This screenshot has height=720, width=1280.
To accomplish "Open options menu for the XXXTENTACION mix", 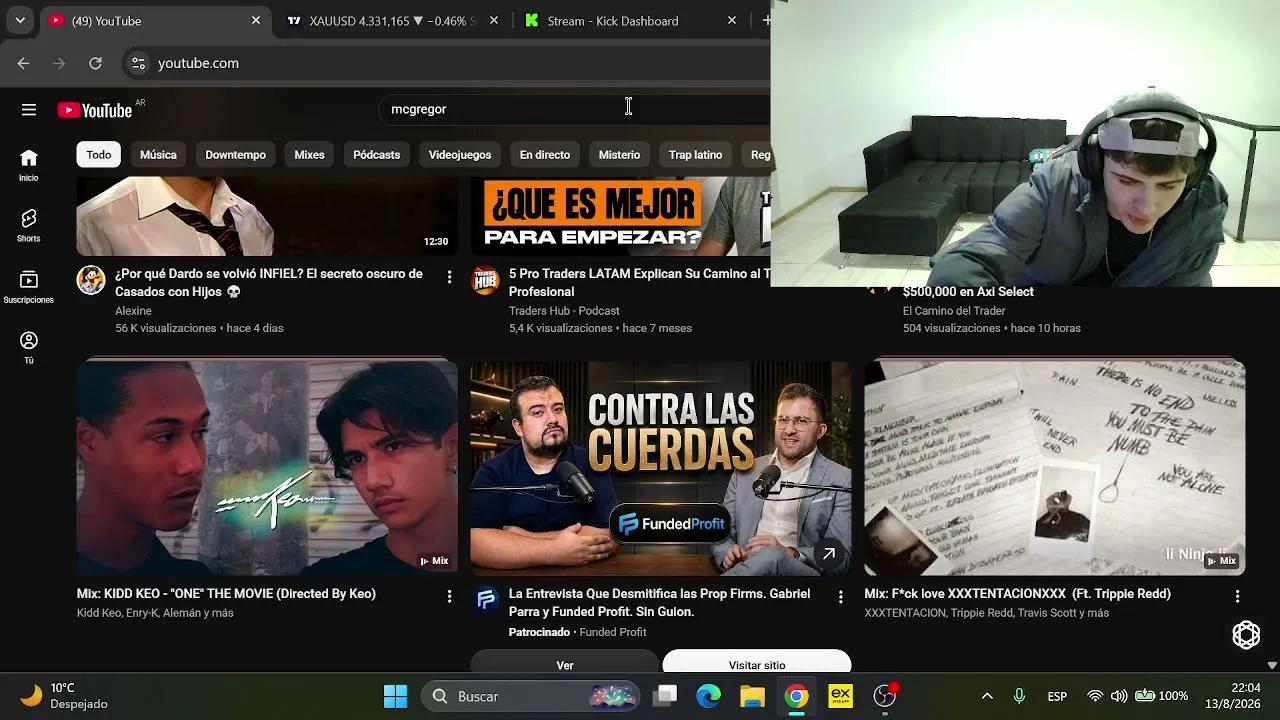I will [1237, 596].
